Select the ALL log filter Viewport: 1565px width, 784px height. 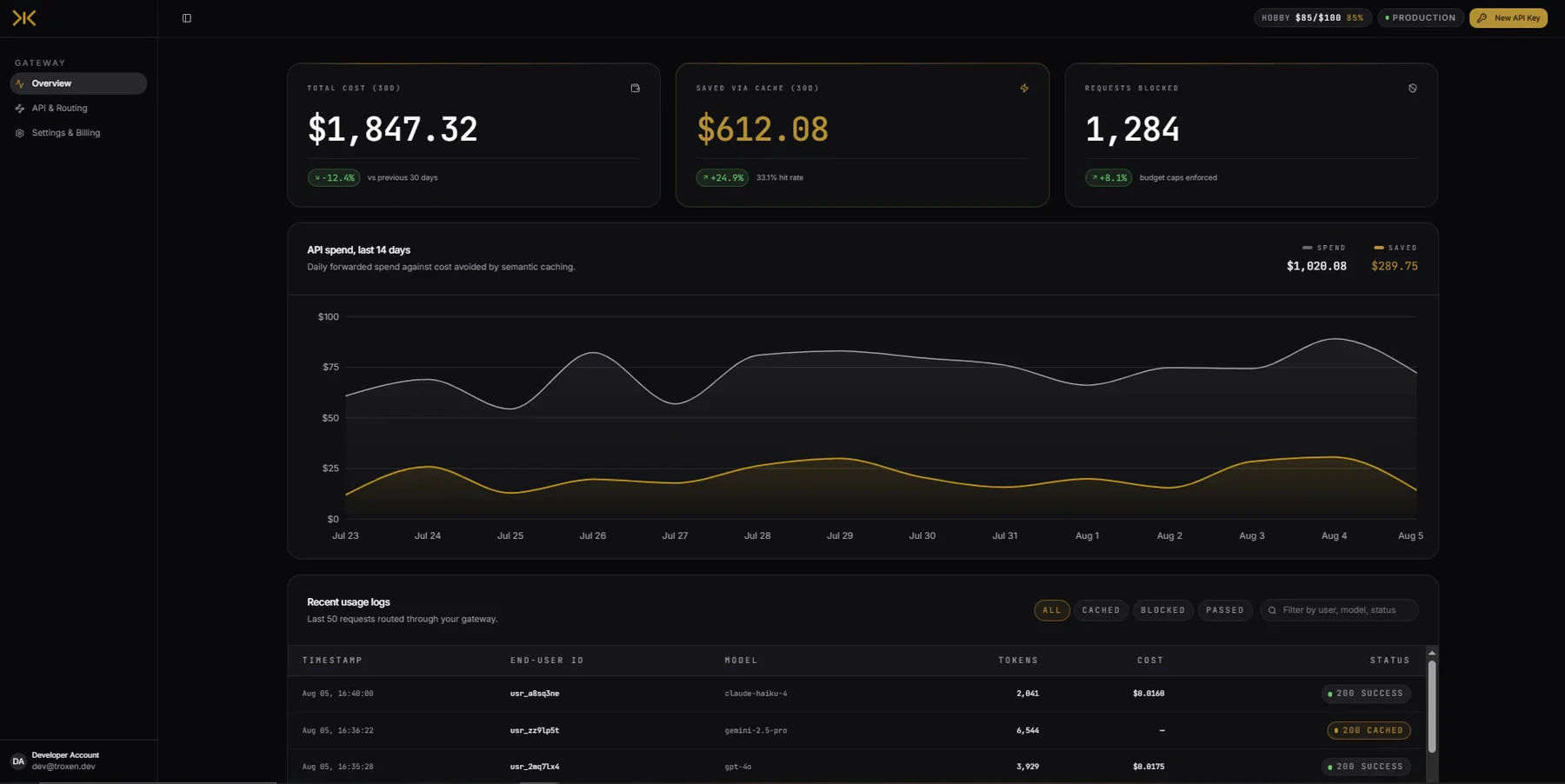pos(1052,610)
